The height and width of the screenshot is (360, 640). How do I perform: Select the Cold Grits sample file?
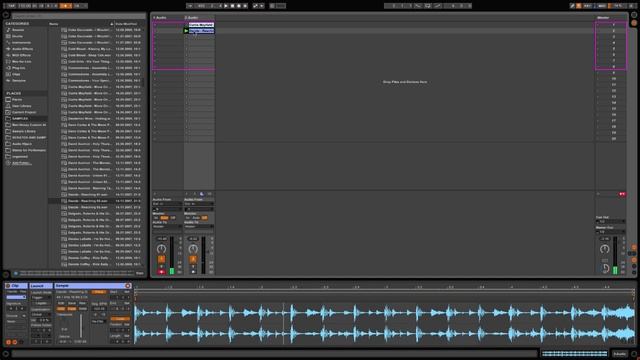click(89, 62)
